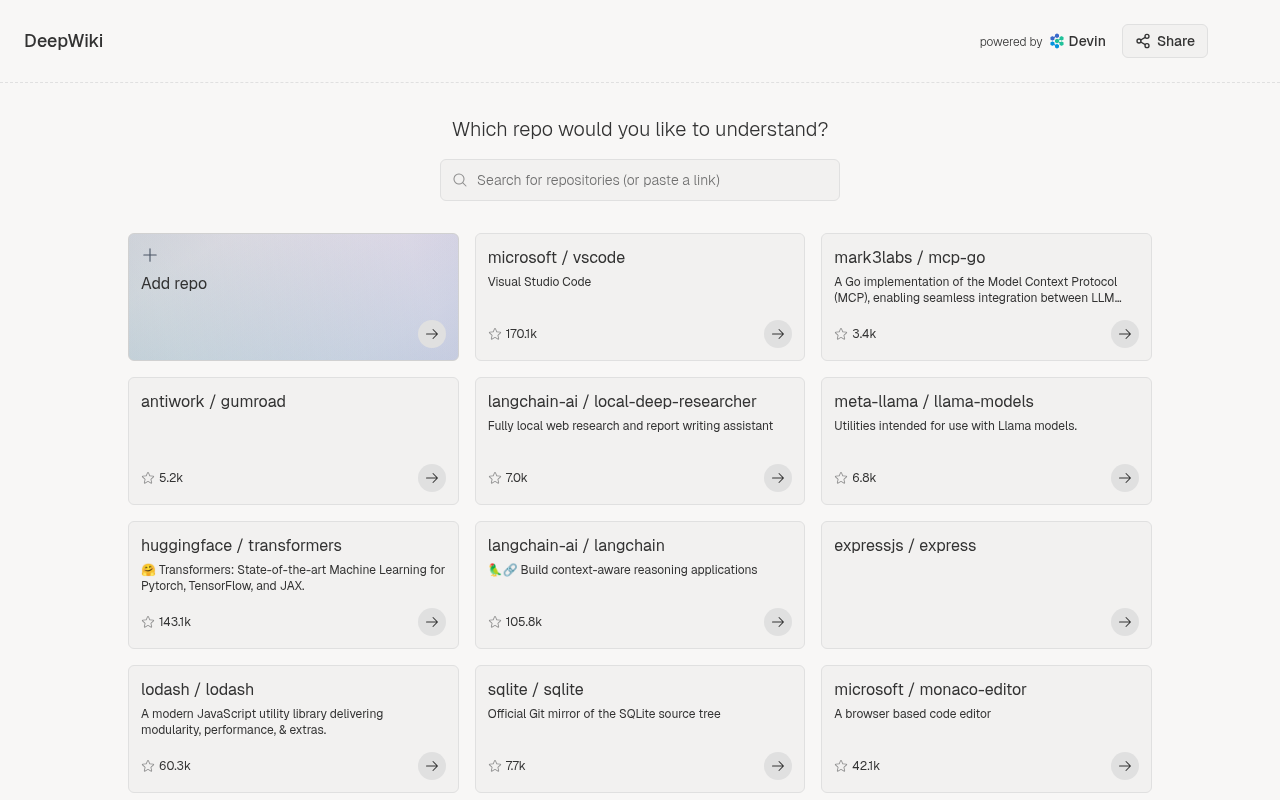Open mark3labs / mcp-go via its arrow icon
Screen dimensions: 1280x800
[1125, 334]
